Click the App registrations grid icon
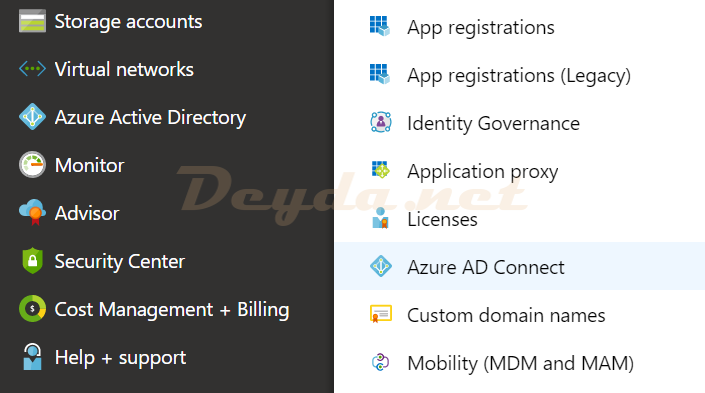Viewport: 705px width, 393px height. 380,26
